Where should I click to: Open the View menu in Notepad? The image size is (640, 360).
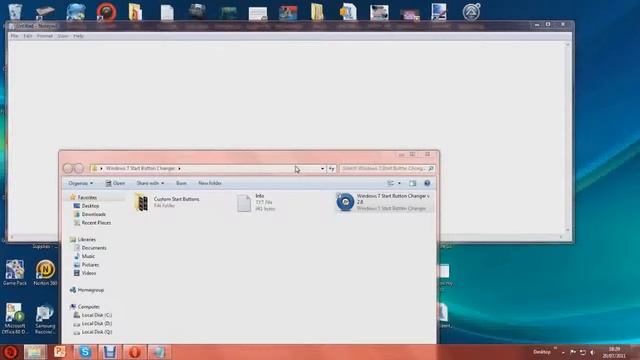click(x=62, y=36)
